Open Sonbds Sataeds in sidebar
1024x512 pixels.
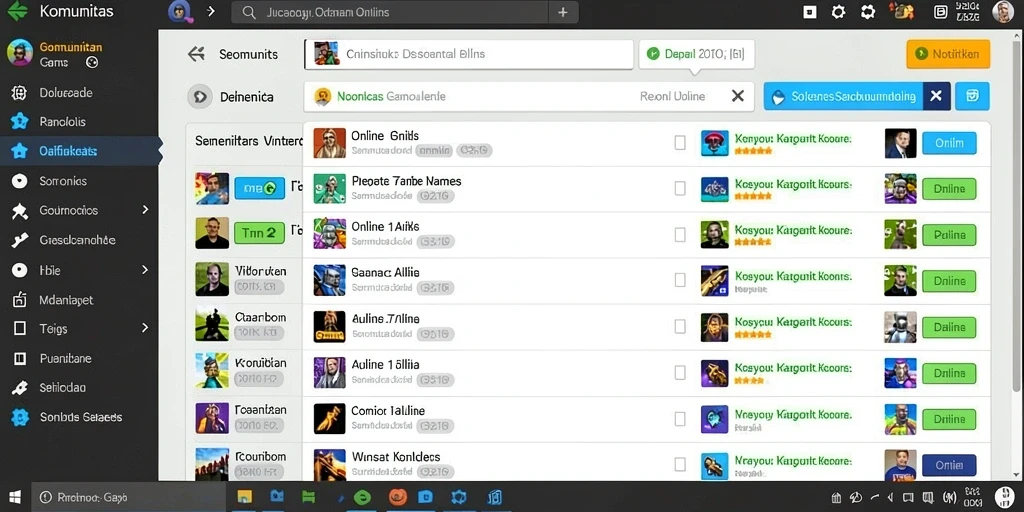(79, 417)
